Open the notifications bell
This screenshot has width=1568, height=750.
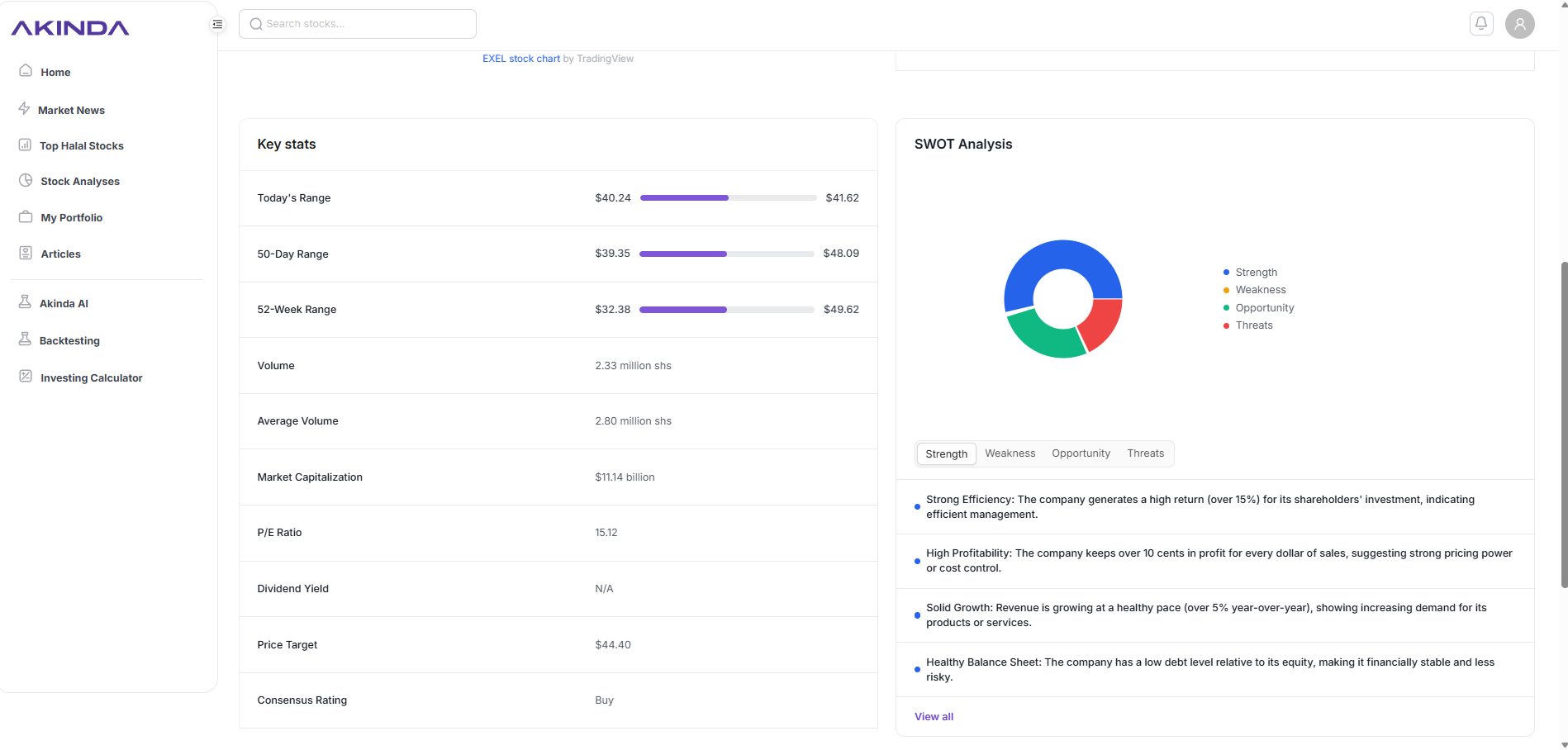pyautogui.click(x=1480, y=23)
